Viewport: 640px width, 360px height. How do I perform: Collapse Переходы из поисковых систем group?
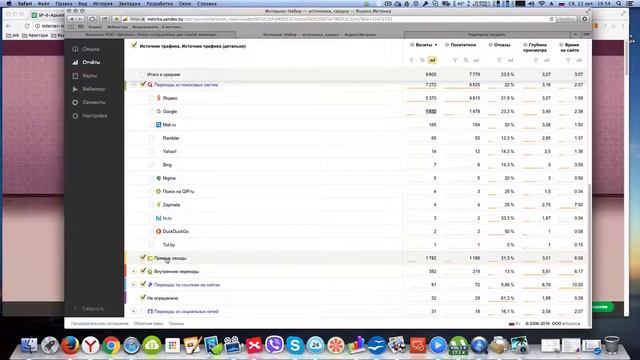coord(133,85)
